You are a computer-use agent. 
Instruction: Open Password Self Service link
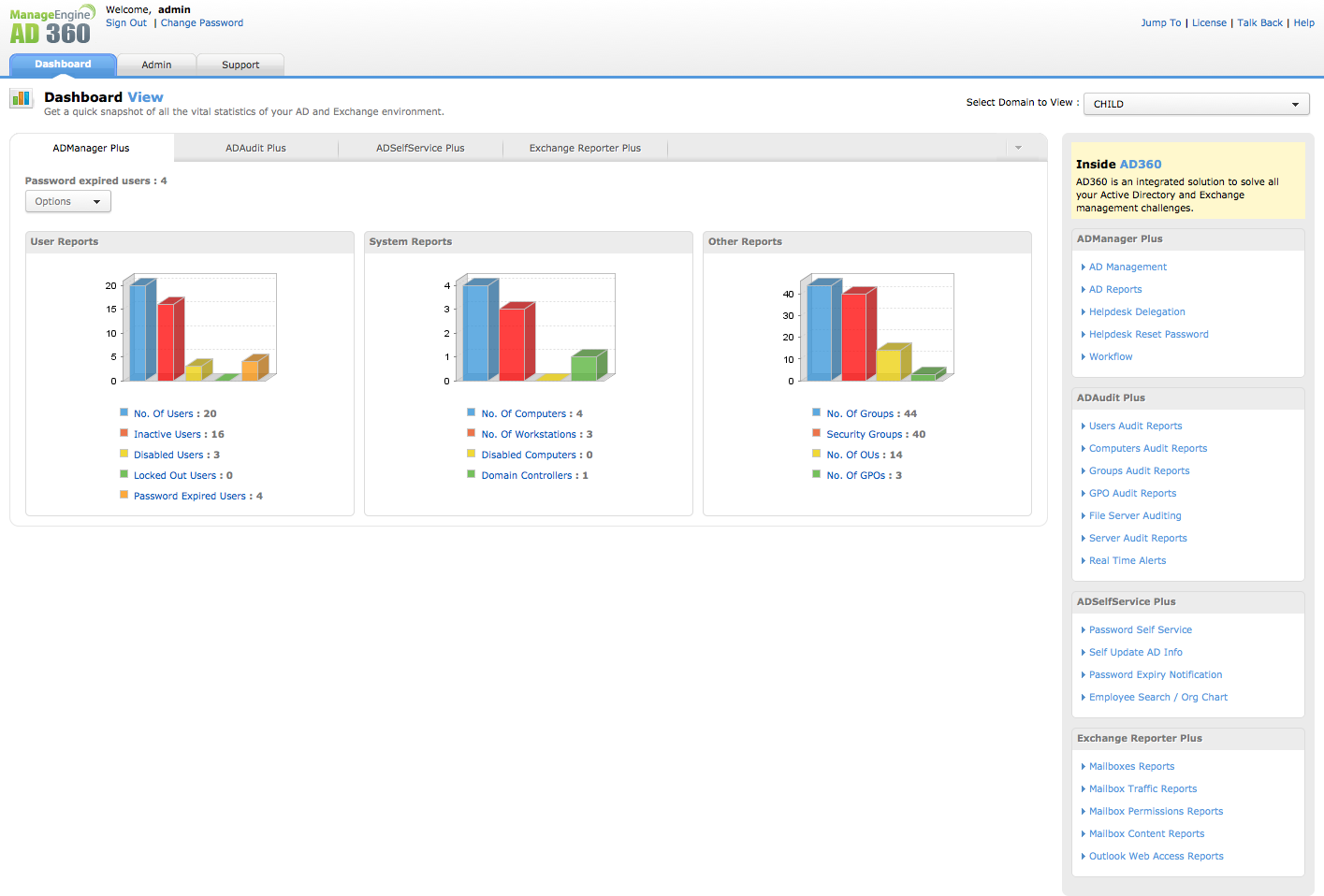(x=1141, y=629)
